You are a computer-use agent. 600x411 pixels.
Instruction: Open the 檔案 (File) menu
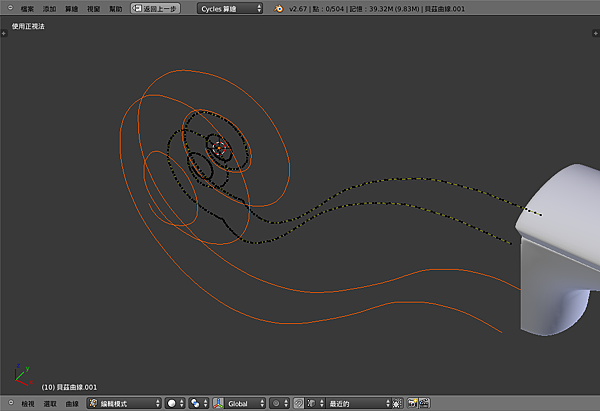27,8
